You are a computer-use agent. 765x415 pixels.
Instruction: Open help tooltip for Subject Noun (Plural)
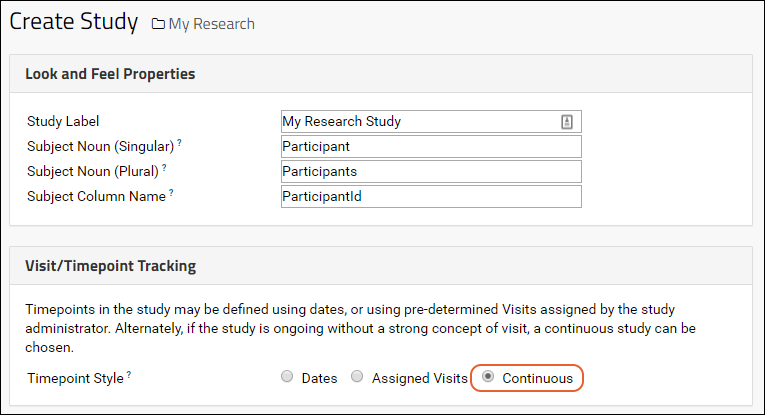[164, 167]
